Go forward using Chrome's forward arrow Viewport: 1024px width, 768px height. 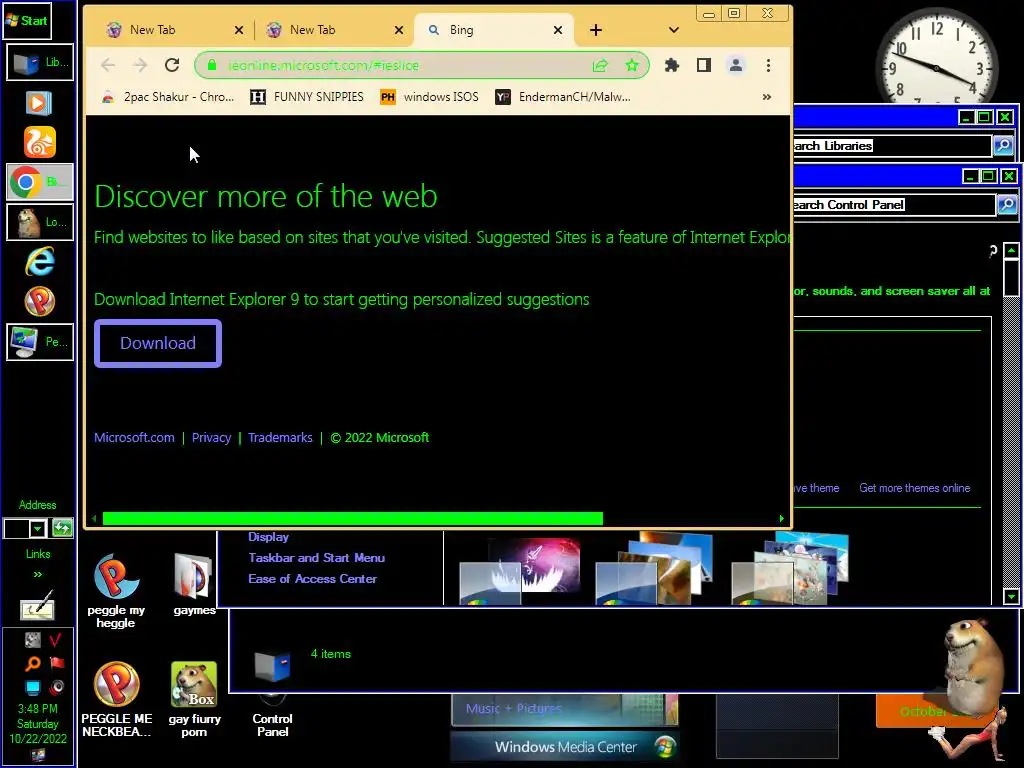[140, 65]
